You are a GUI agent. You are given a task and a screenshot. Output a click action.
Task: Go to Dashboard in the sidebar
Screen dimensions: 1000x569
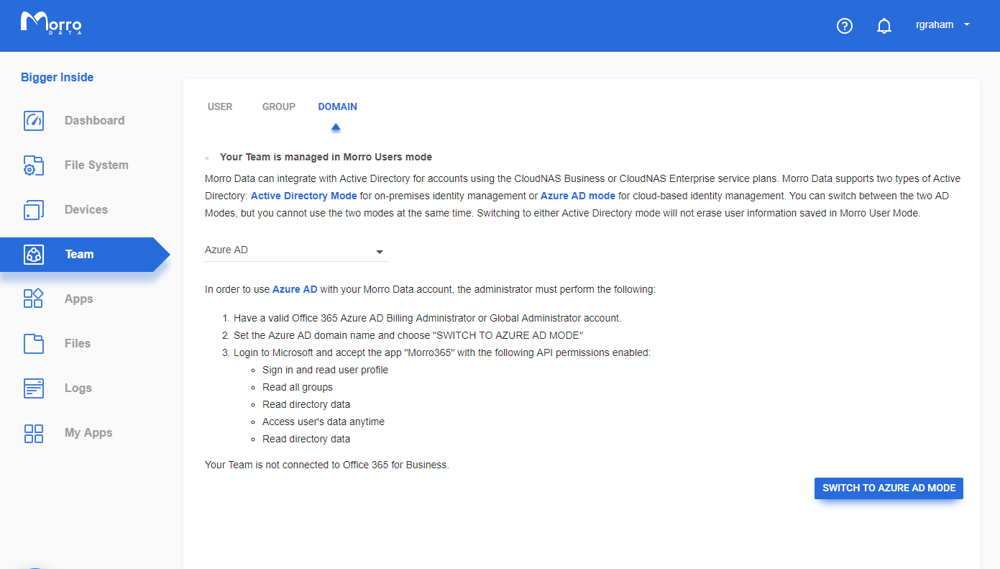pyautogui.click(x=94, y=121)
